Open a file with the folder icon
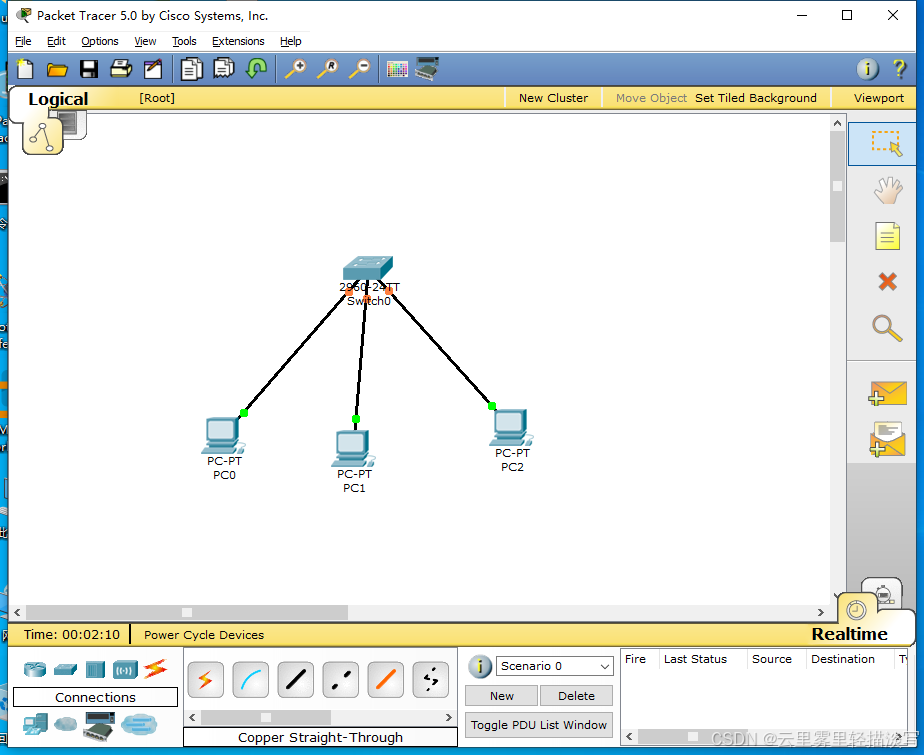 click(x=57, y=70)
